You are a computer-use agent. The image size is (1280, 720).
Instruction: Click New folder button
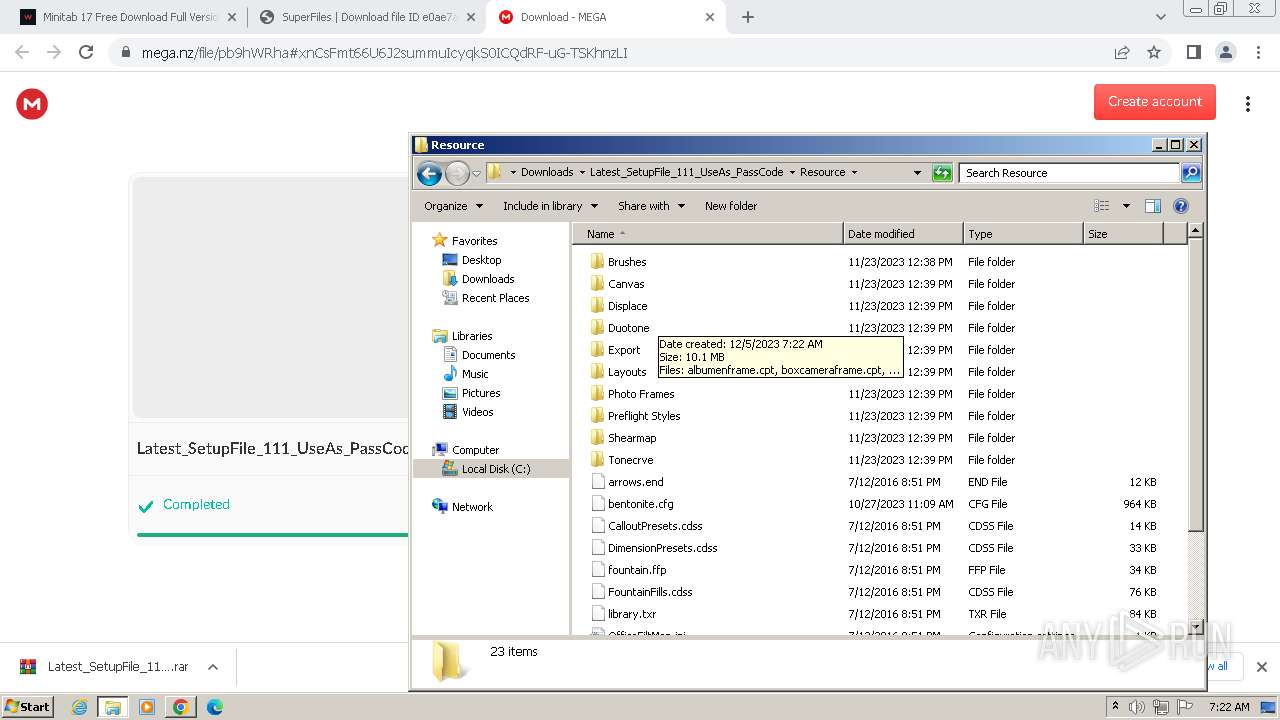pos(731,206)
